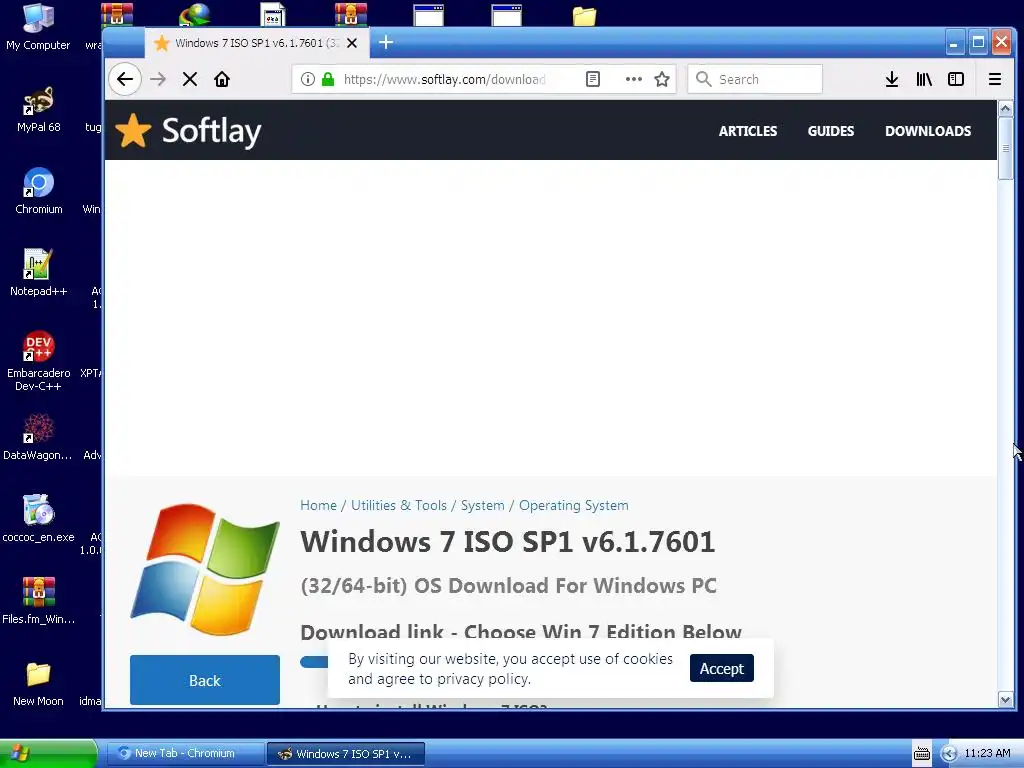Open the hamburger application menu
The width and height of the screenshot is (1024, 768).
[995, 80]
